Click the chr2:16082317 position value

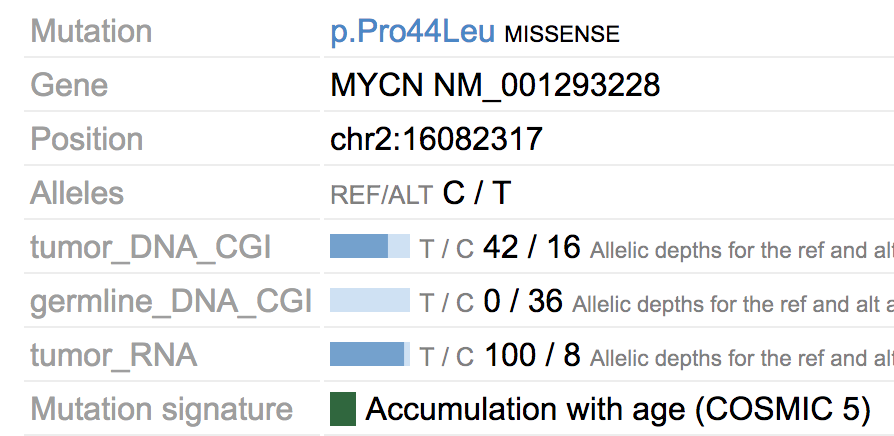pyautogui.click(x=436, y=139)
